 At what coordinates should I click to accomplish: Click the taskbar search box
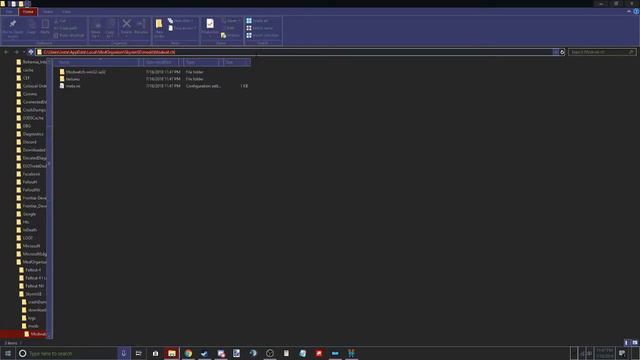[67, 353]
